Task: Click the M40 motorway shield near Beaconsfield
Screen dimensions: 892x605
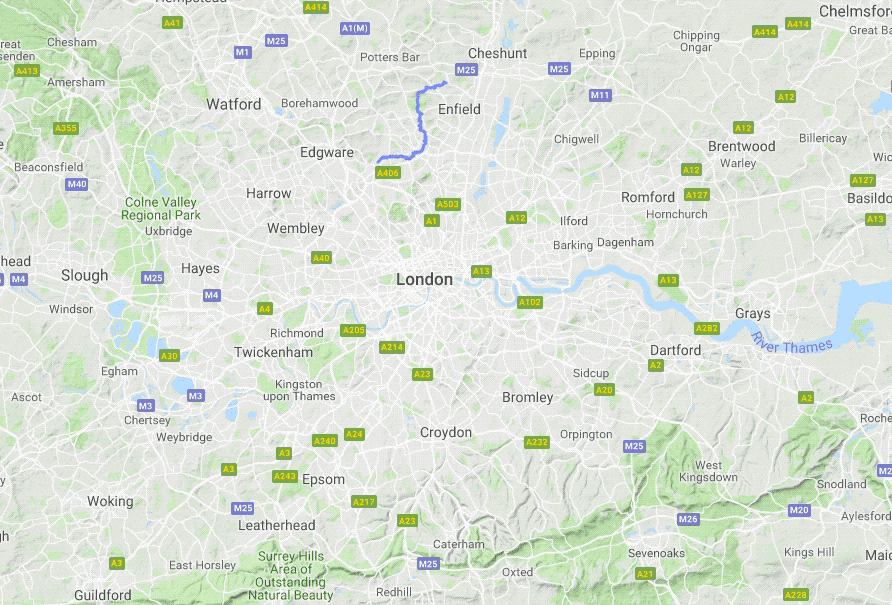Action: 77,184
